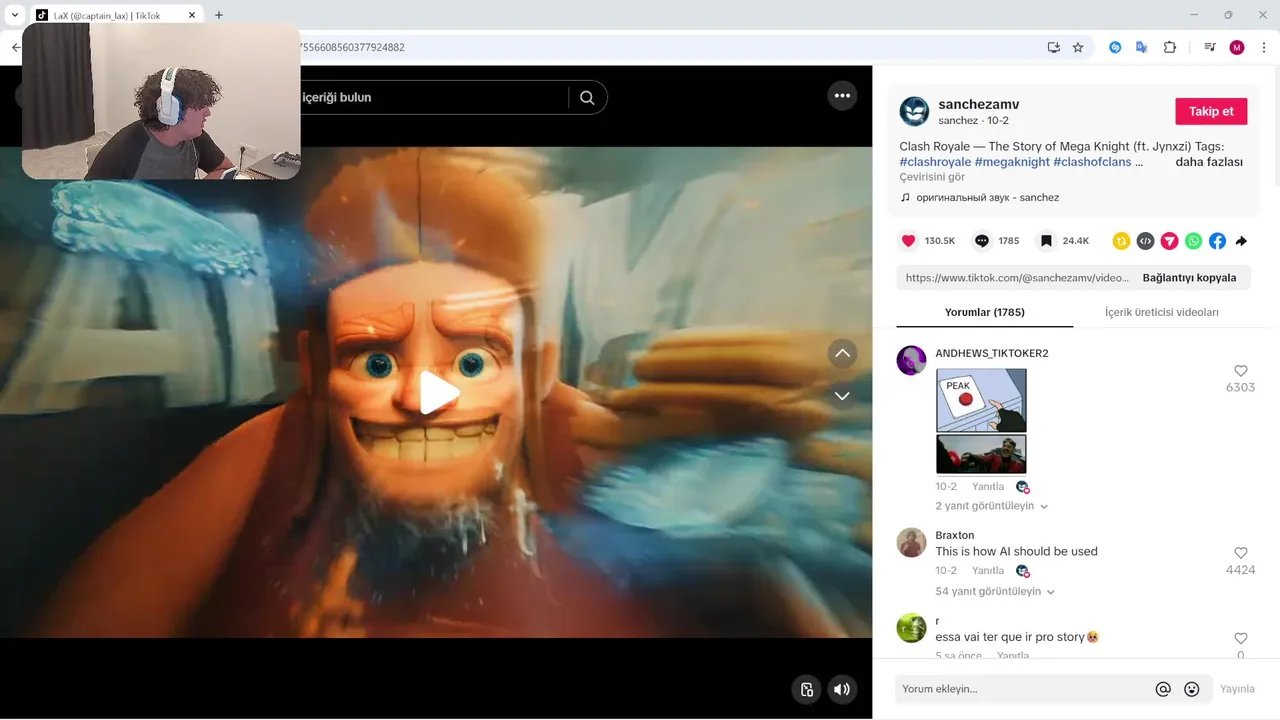Mention a user with the @ icon
The height and width of the screenshot is (720, 1280).
coord(1163,689)
